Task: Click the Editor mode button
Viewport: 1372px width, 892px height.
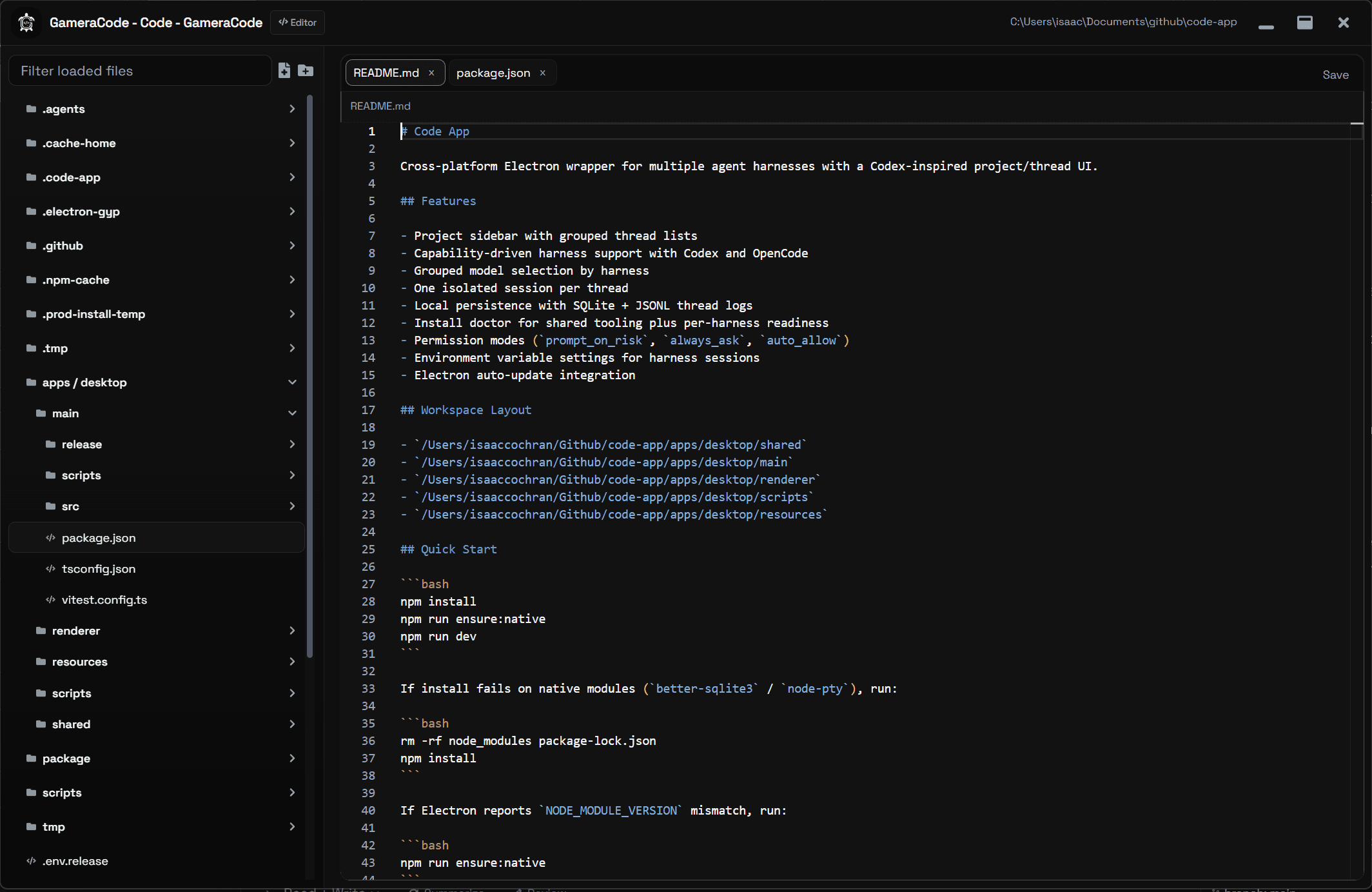Action: tap(297, 23)
